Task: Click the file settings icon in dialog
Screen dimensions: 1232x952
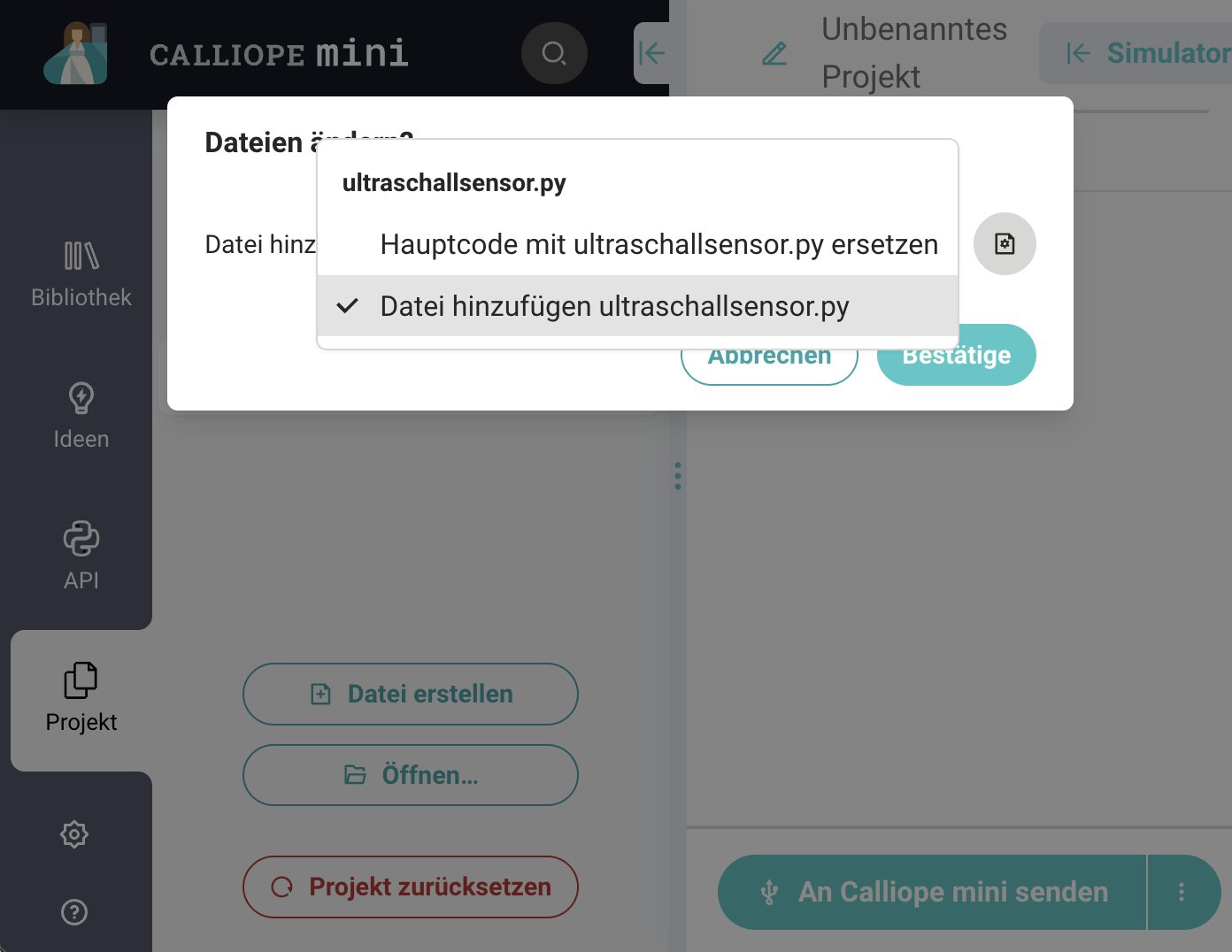Action: (1005, 243)
